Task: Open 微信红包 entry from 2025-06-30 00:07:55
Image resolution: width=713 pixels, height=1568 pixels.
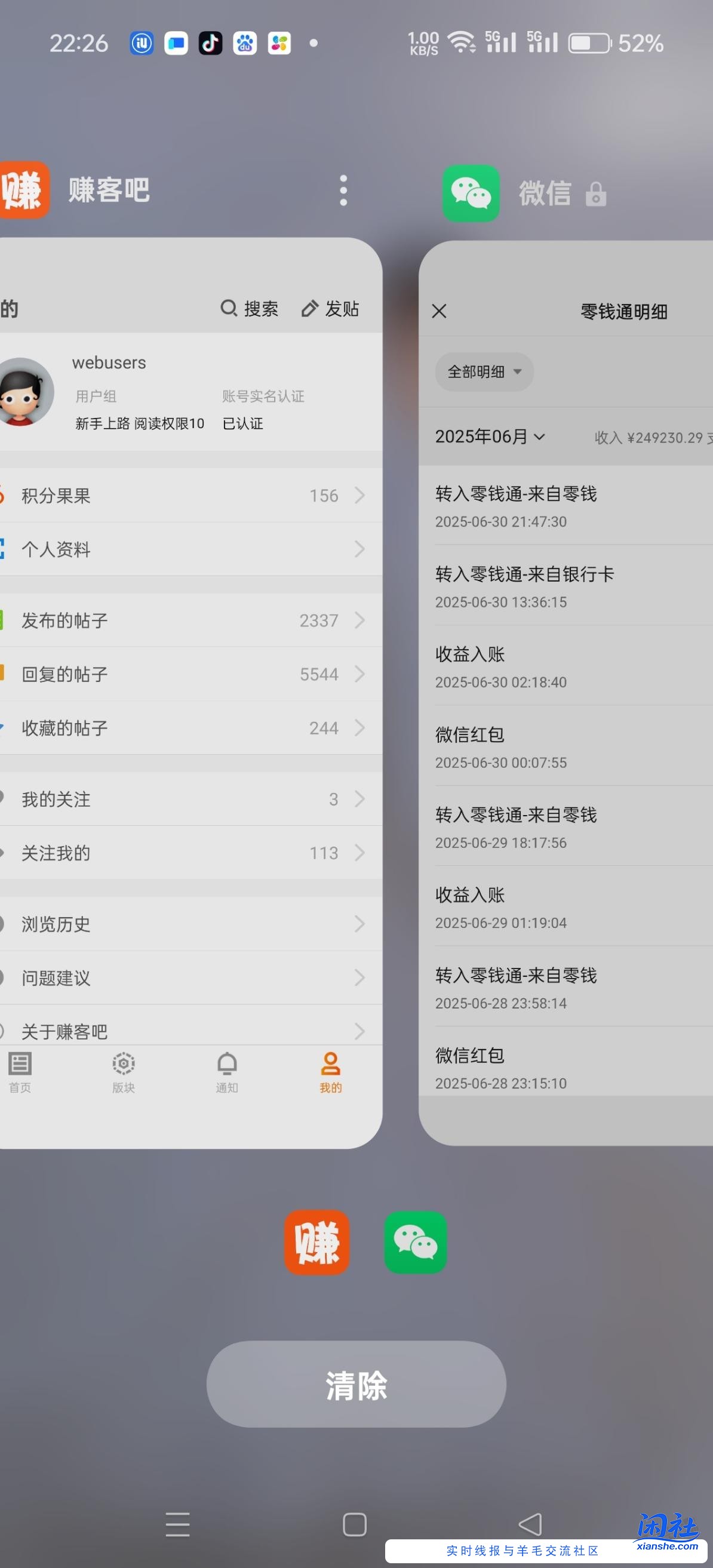Action: [x=566, y=746]
